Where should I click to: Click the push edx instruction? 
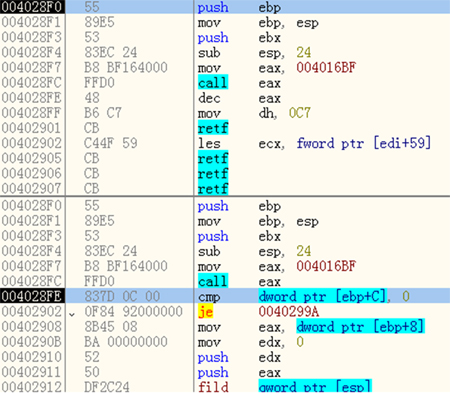239,357
